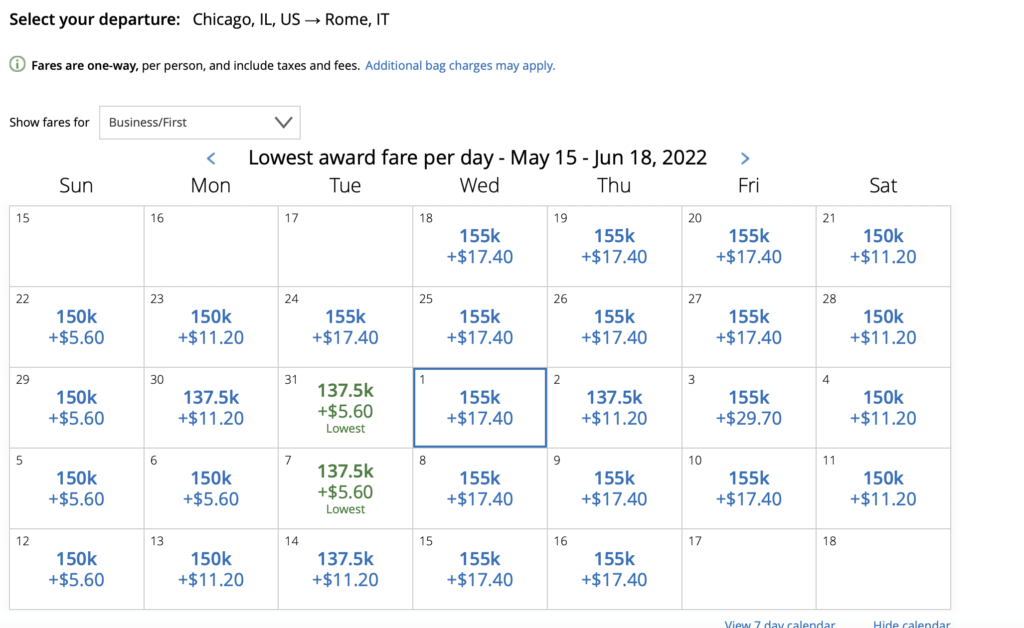Navigate to previous month using left chevron
This screenshot has width=1024, height=628.
[211, 158]
